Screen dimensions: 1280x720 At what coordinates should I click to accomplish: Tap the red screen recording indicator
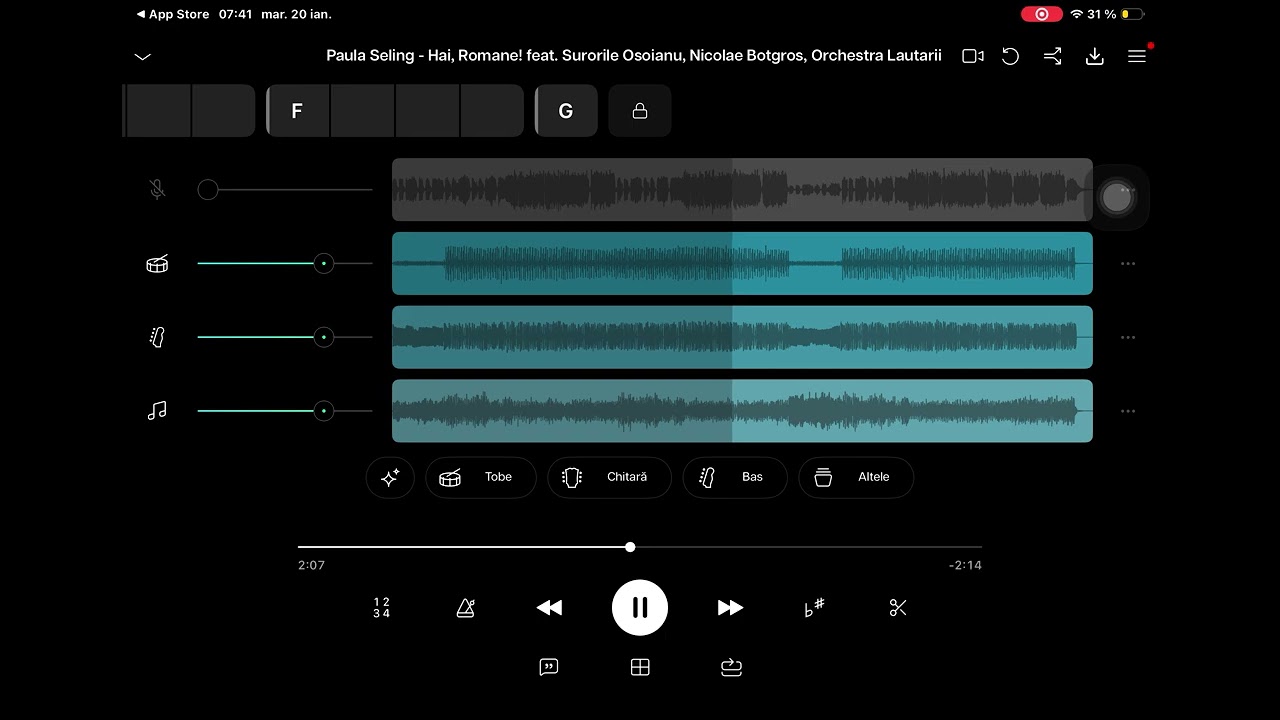[x=1042, y=15]
